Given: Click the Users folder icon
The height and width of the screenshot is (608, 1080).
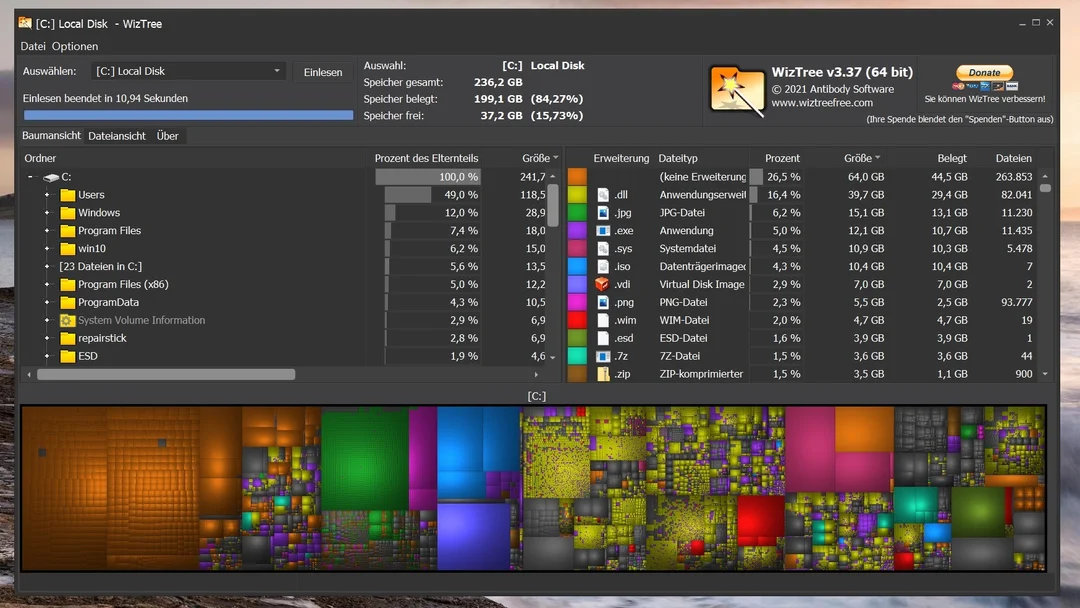Looking at the screenshot, I should [68, 195].
